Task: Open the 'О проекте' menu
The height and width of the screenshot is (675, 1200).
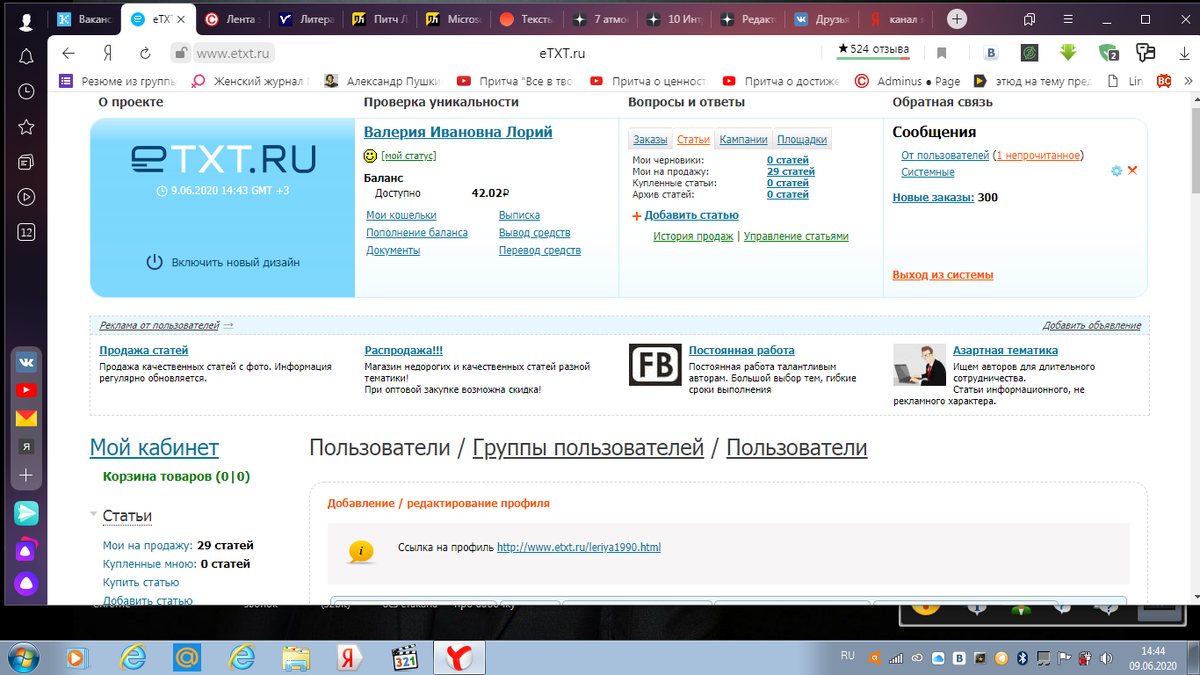Action: [x=131, y=102]
